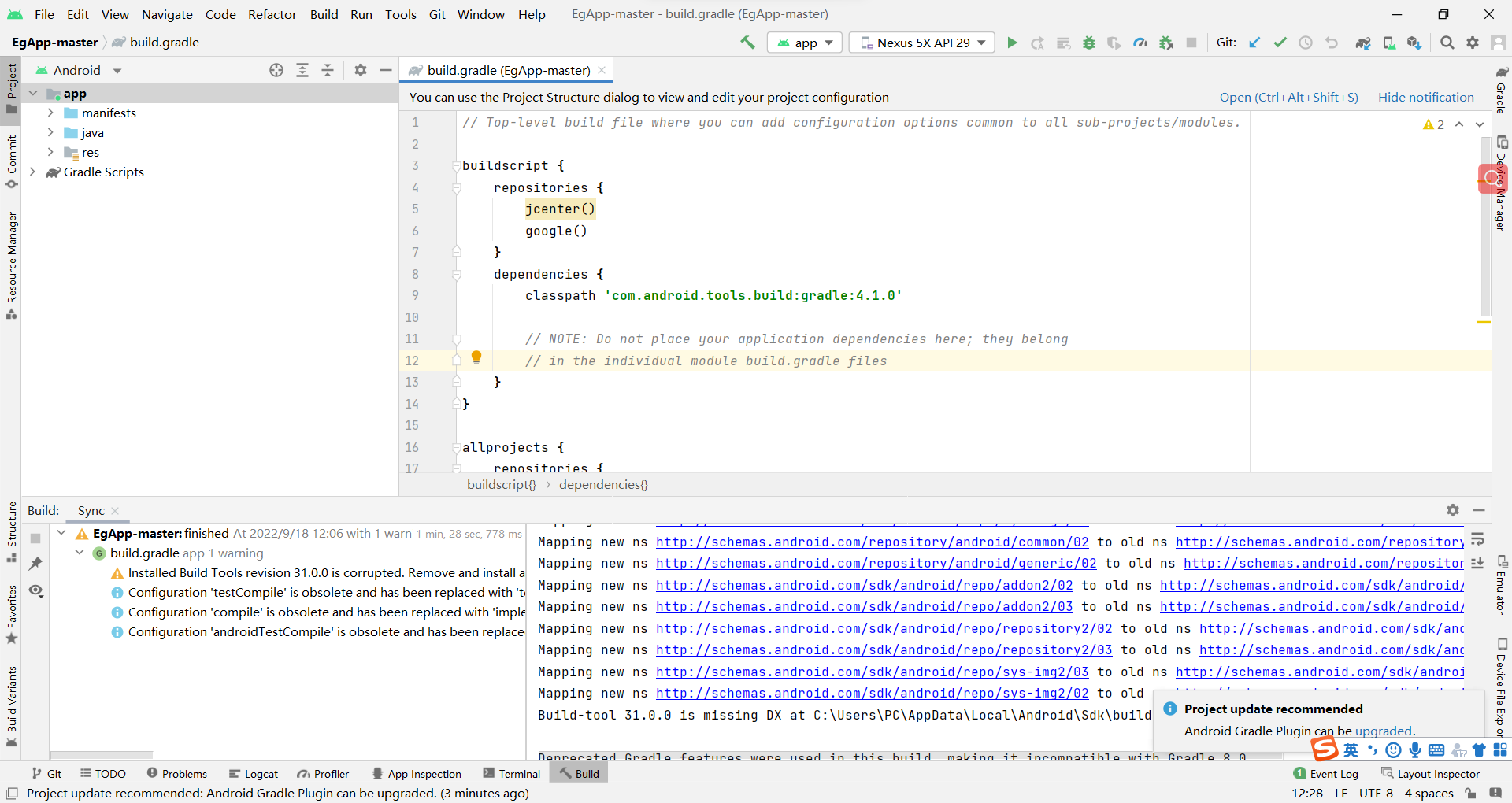The width and height of the screenshot is (1512, 803).
Task: Open the Refactor menu
Action: (x=272, y=14)
